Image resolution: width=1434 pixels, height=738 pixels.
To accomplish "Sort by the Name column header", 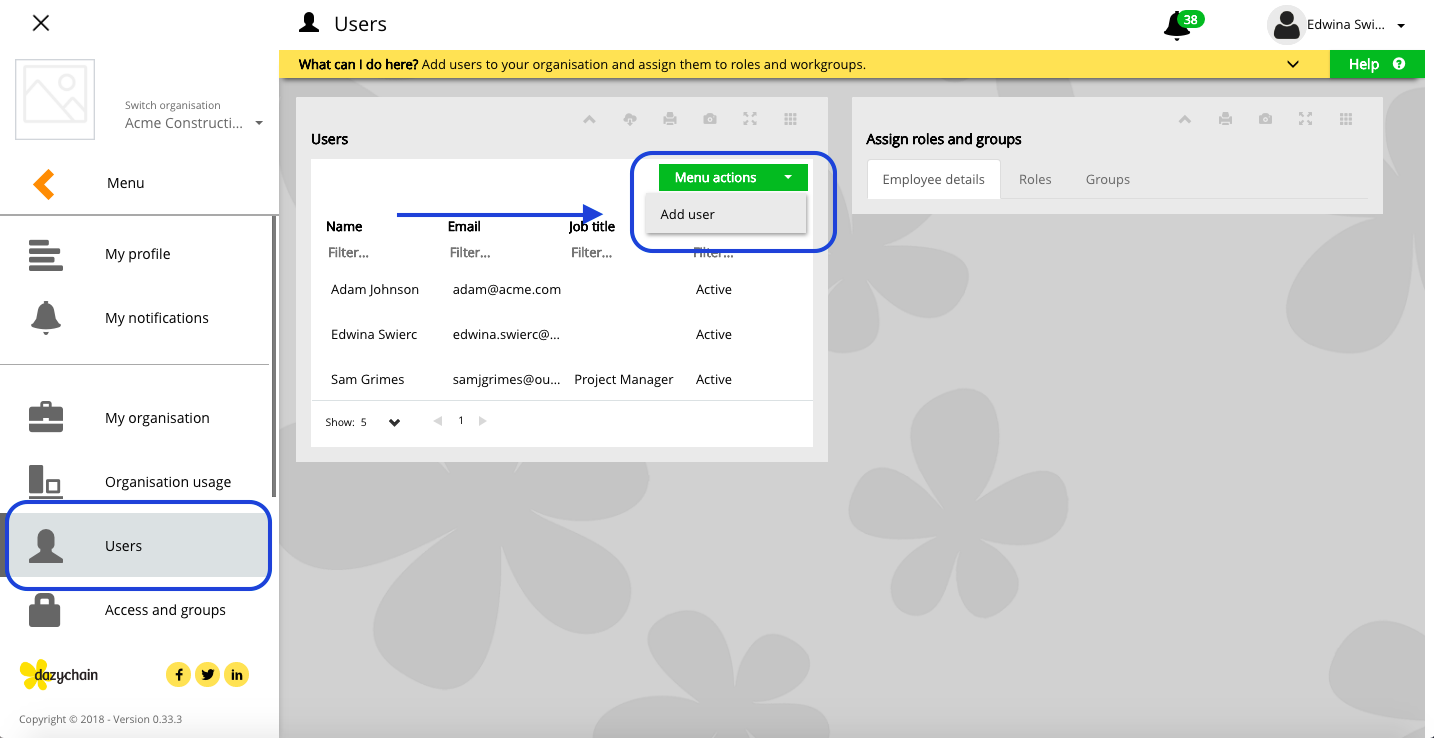I will (x=344, y=226).
